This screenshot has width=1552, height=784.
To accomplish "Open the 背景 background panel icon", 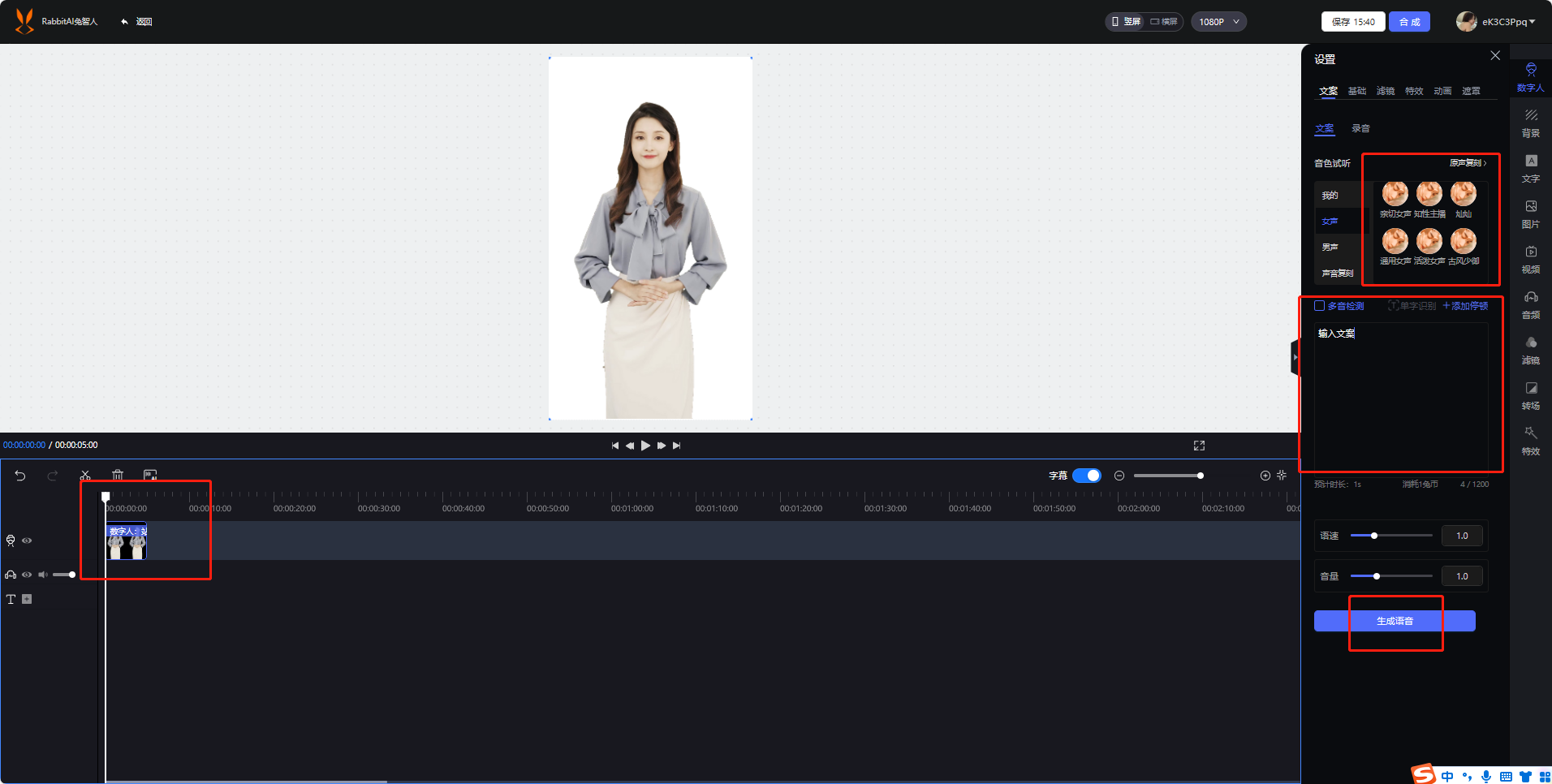I will 1531,123.
